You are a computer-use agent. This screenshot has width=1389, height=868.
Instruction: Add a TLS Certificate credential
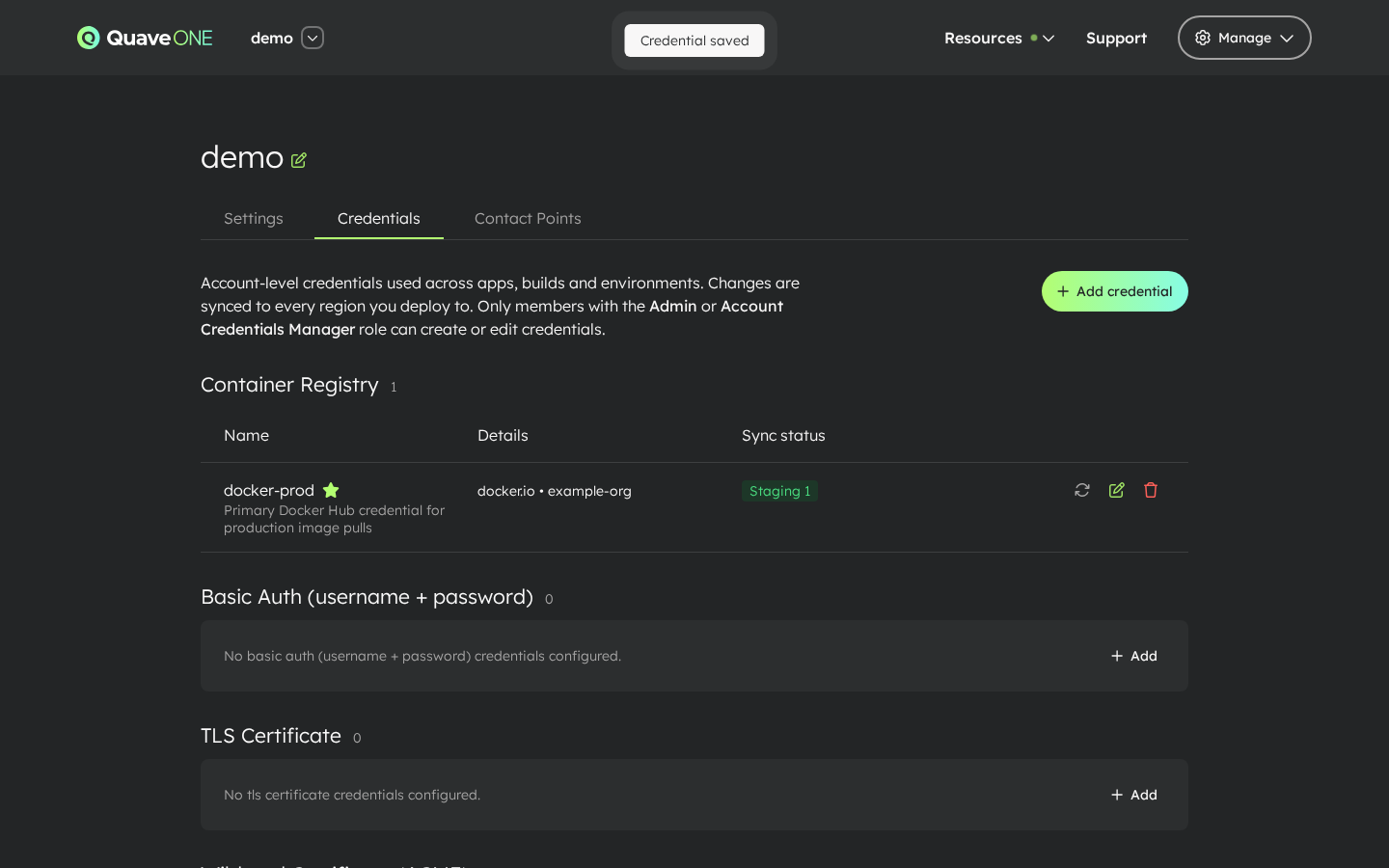pos(1133,795)
